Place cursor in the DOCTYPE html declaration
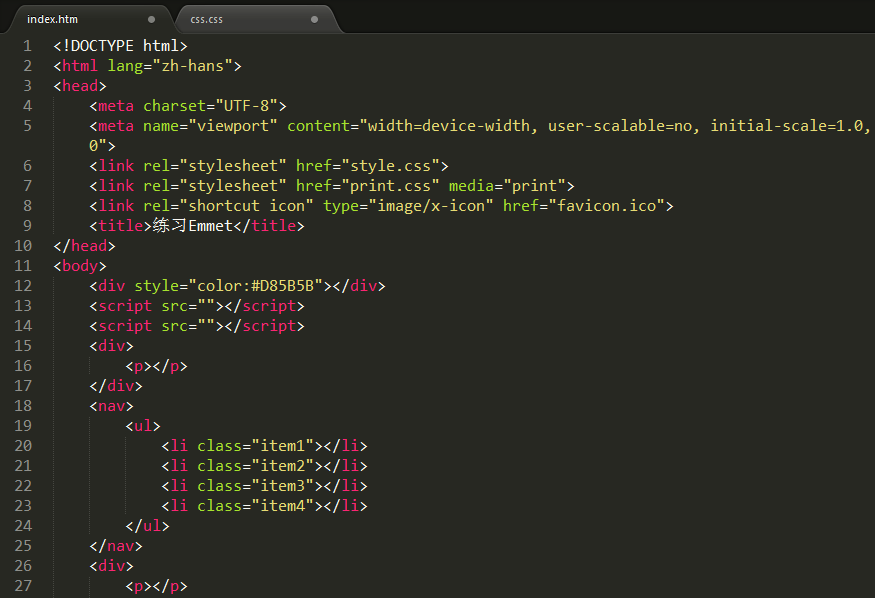Viewport: 875px width, 598px height. (x=121, y=46)
